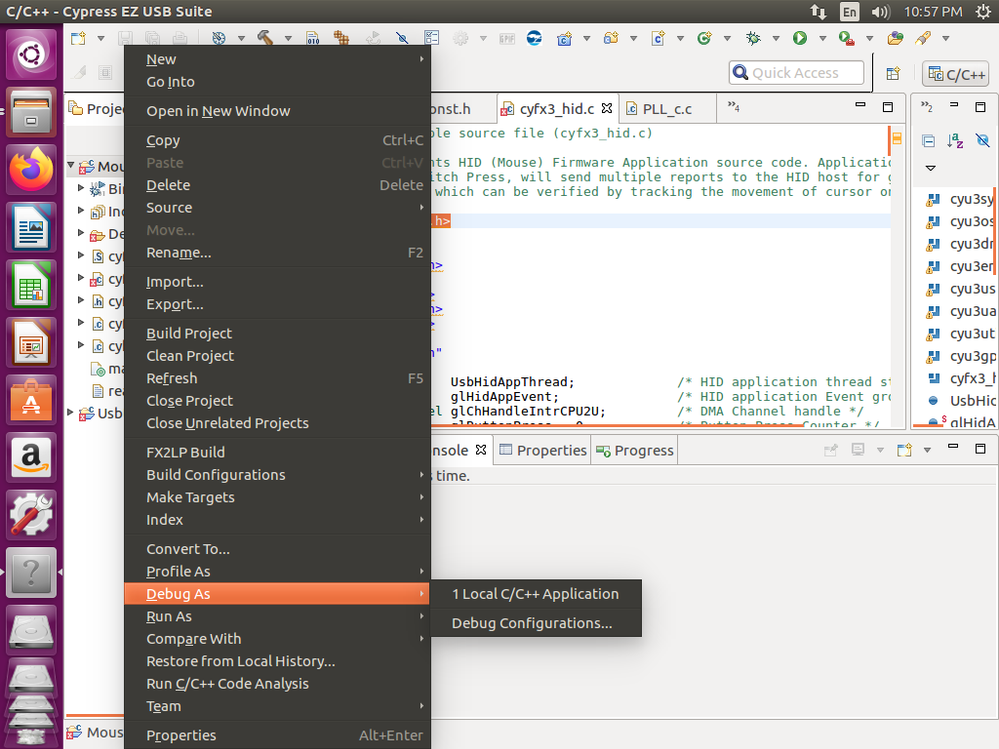
Task: Switch to the cyfx3_hid.c editor tab
Action: tap(556, 109)
